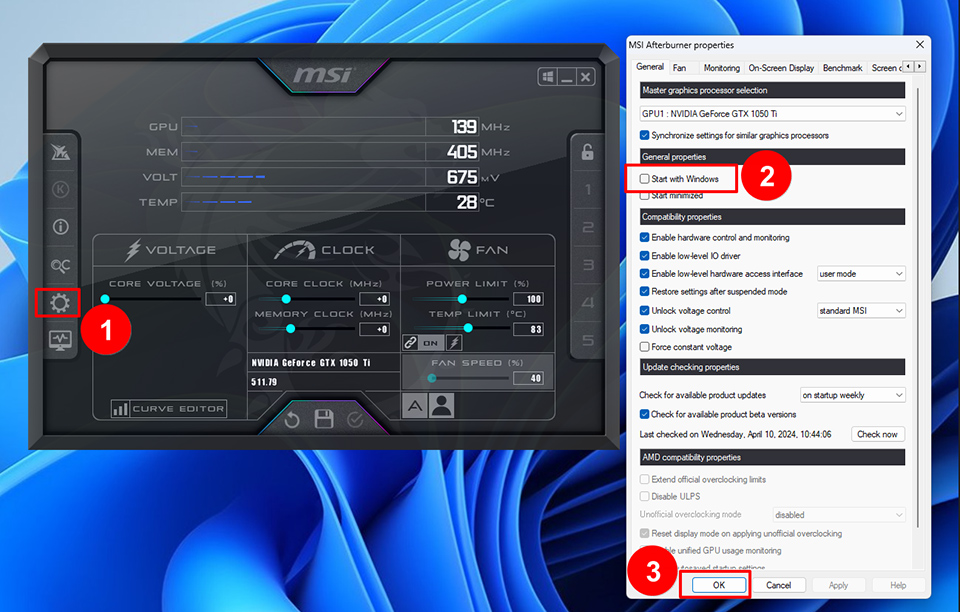The height and width of the screenshot is (612, 960).
Task: Enable automatic fan control with A icon
Action: pos(416,405)
